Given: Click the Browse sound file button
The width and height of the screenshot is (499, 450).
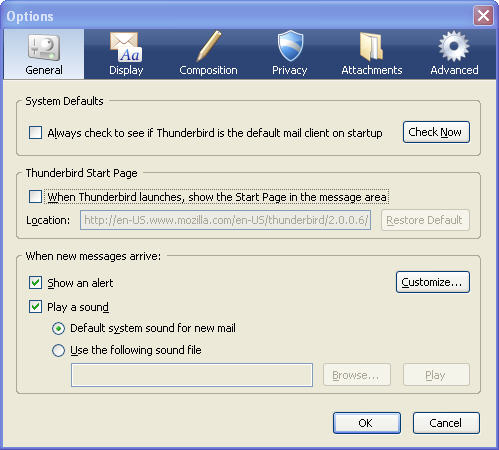Looking at the screenshot, I should pyautogui.click(x=357, y=375).
